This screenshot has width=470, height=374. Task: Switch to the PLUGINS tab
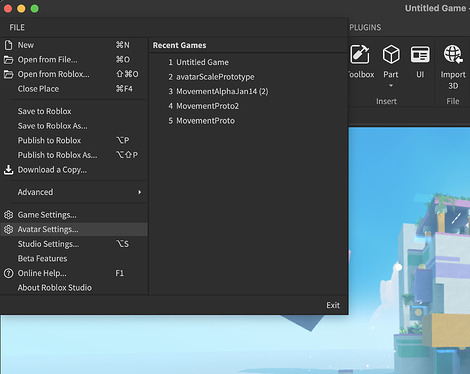point(365,27)
